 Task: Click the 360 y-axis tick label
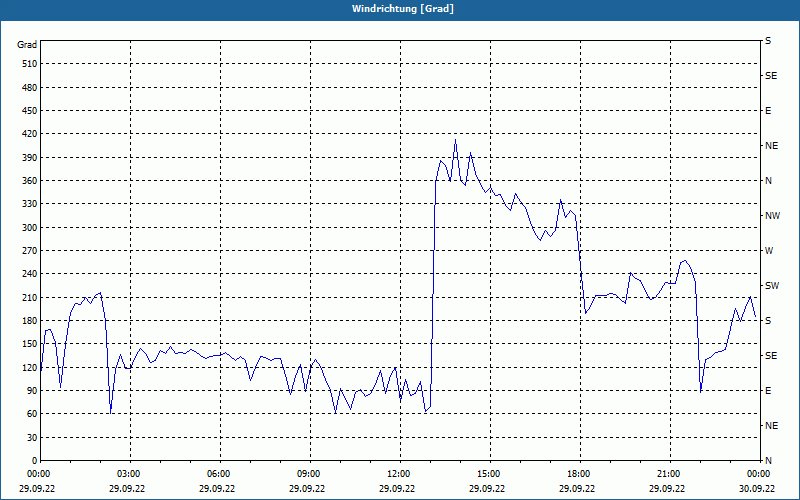[30, 181]
